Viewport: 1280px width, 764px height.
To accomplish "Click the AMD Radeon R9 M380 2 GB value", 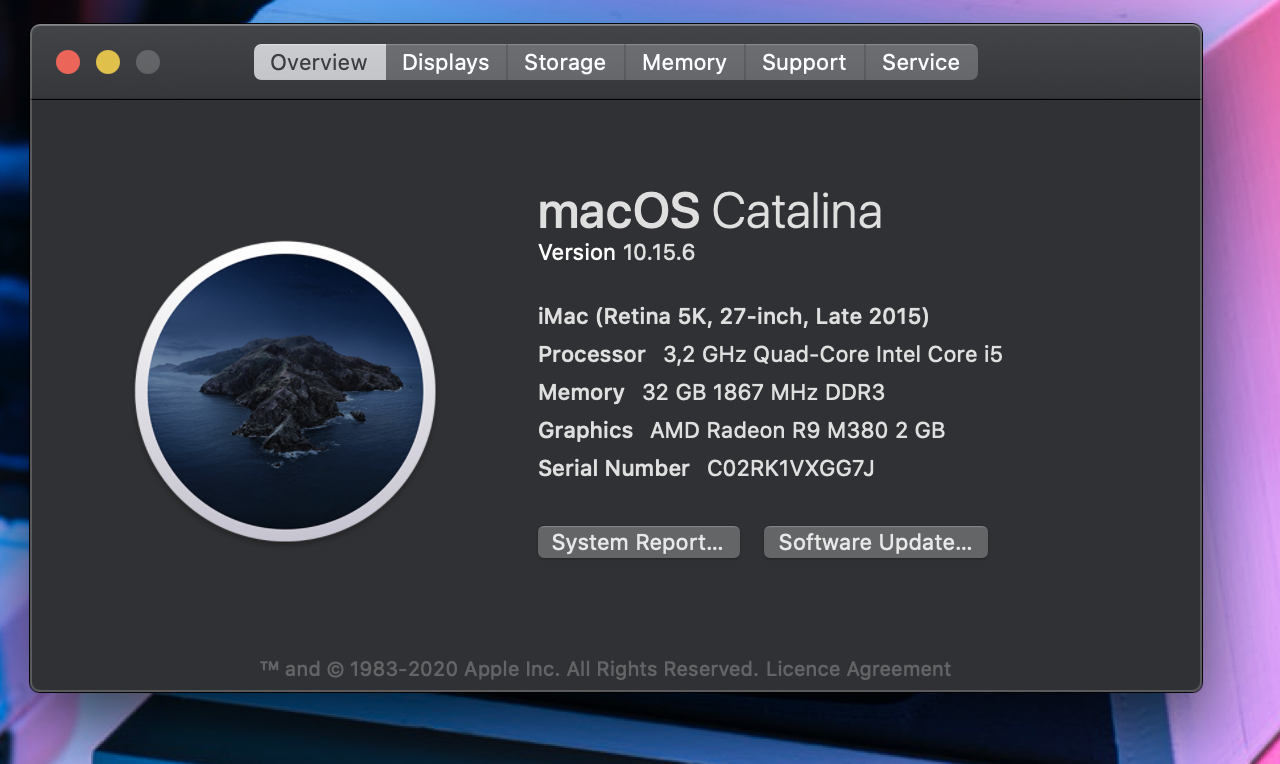I will tap(797, 431).
